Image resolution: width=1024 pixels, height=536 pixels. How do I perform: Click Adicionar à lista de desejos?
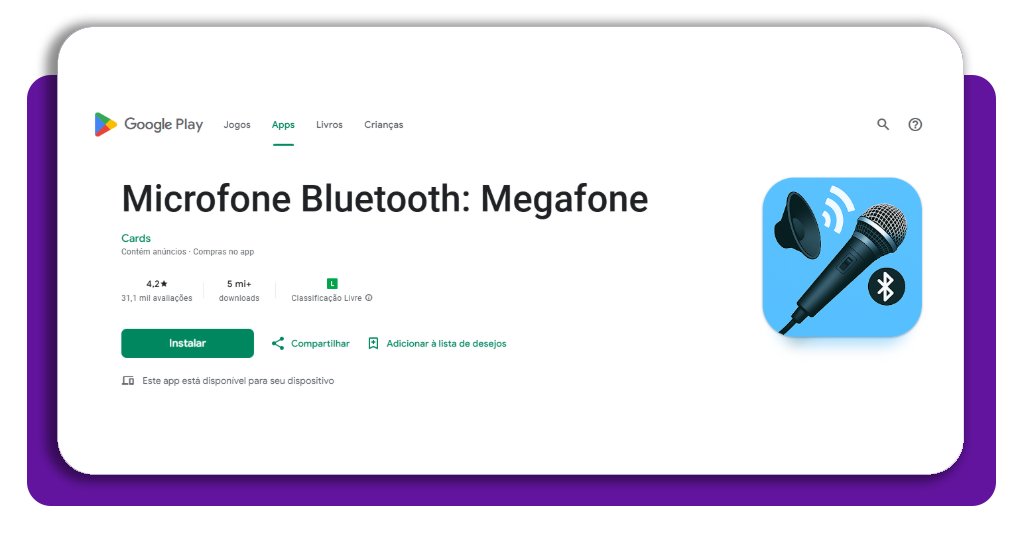tap(446, 343)
